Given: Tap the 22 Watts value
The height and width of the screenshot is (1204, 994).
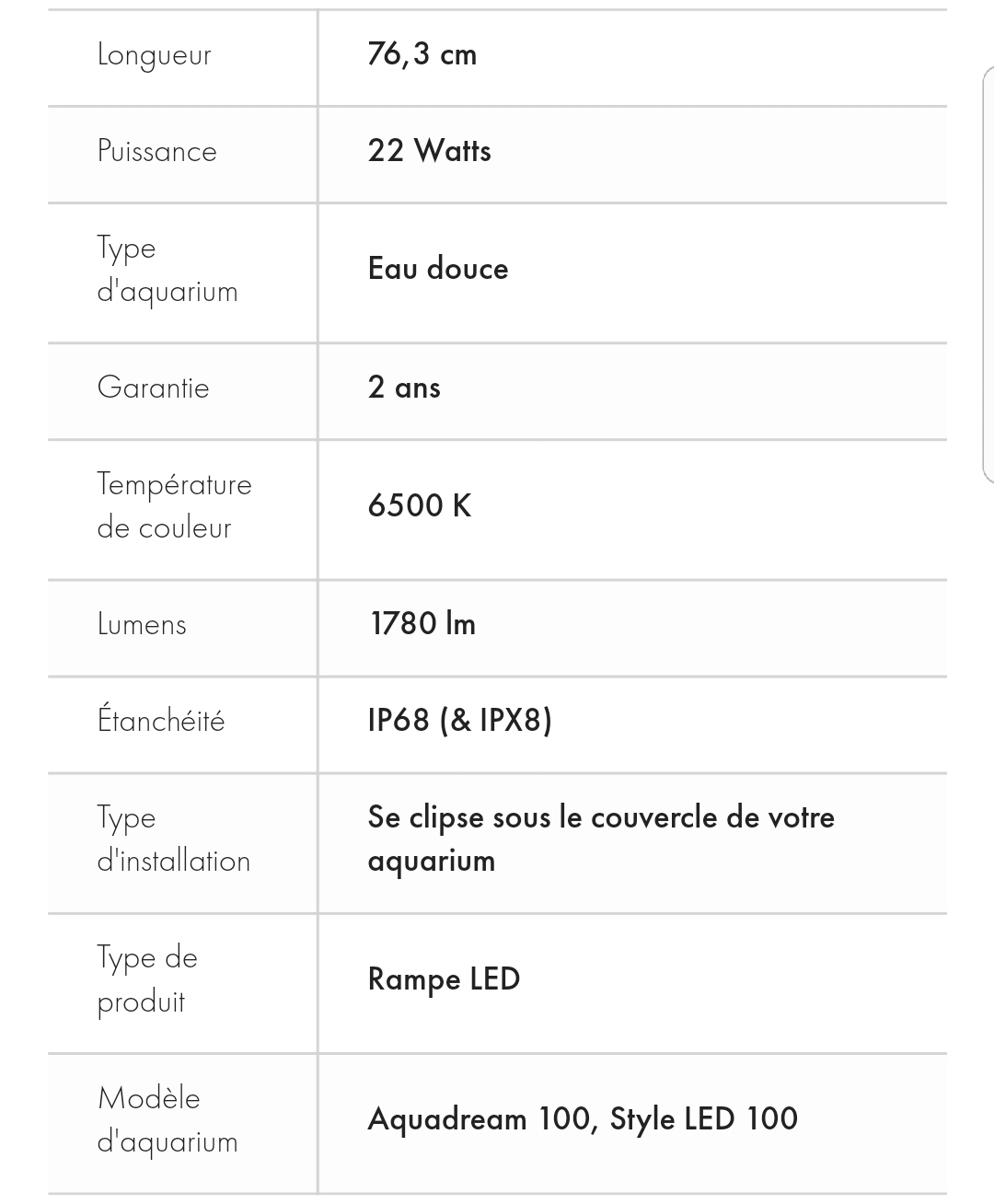Looking at the screenshot, I should (429, 151).
